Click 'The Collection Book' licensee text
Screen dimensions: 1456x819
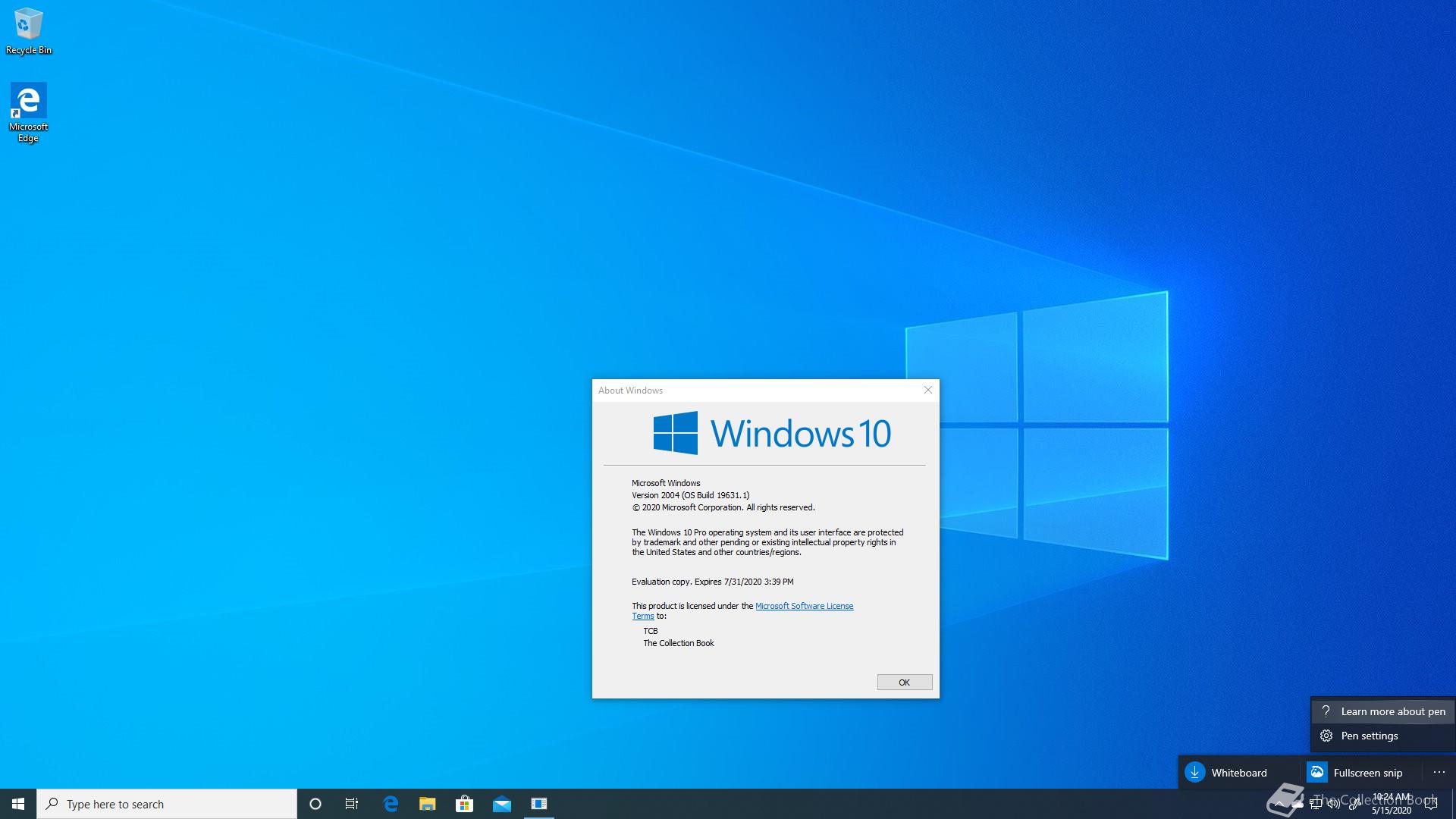coord(679,643)
